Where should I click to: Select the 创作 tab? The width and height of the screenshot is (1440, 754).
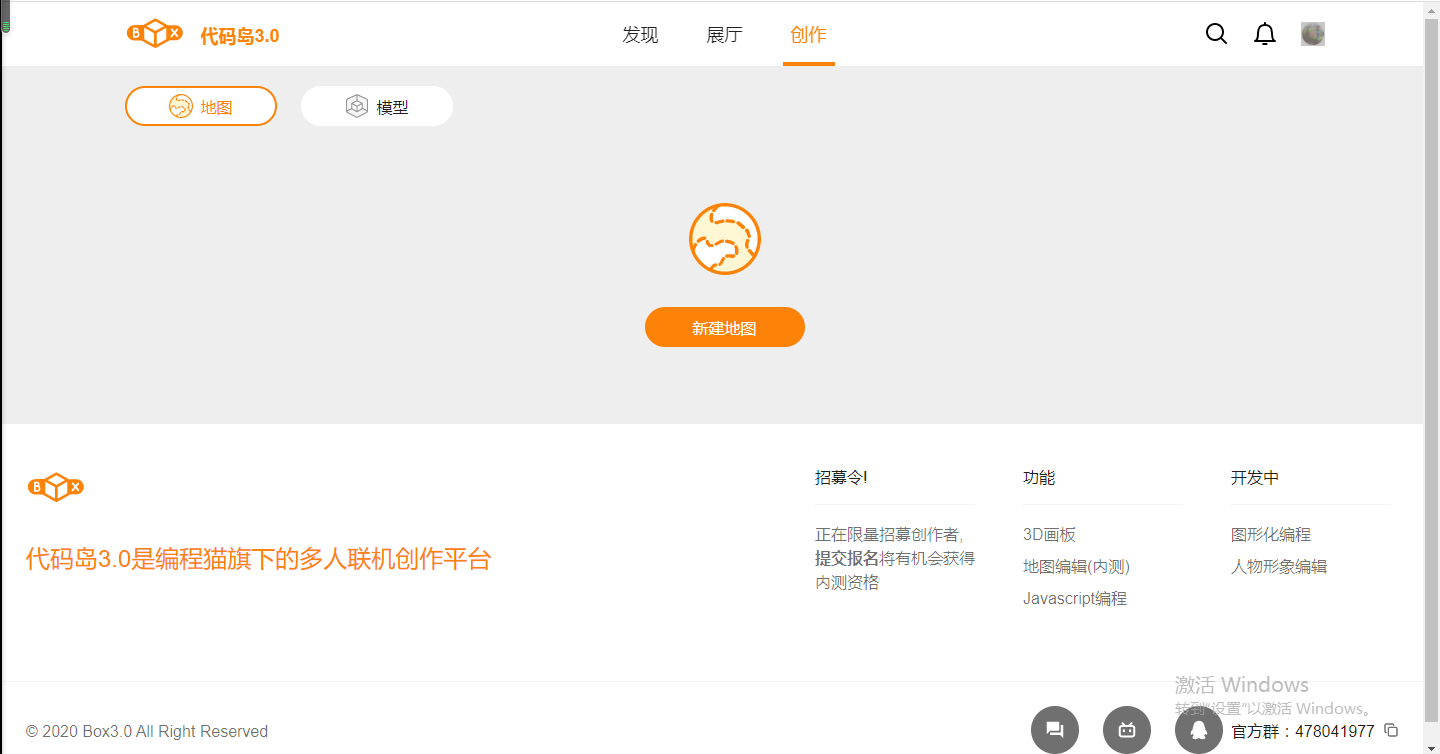(x=808, y=35)
